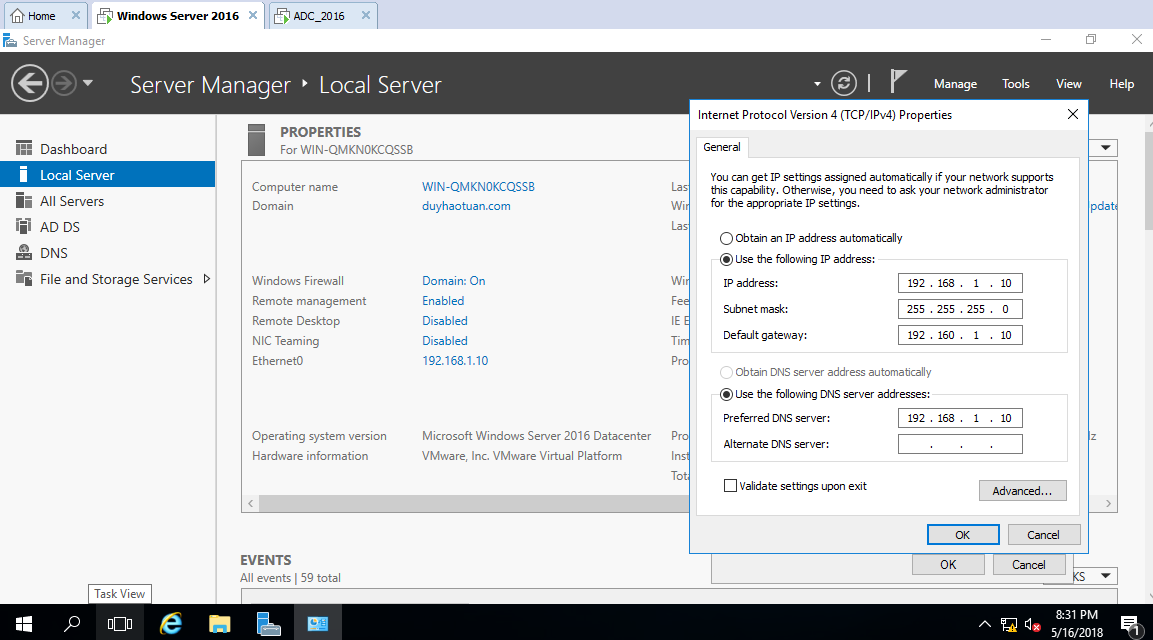
Task: Open the View menu
Action: (x=1068, y=84)
